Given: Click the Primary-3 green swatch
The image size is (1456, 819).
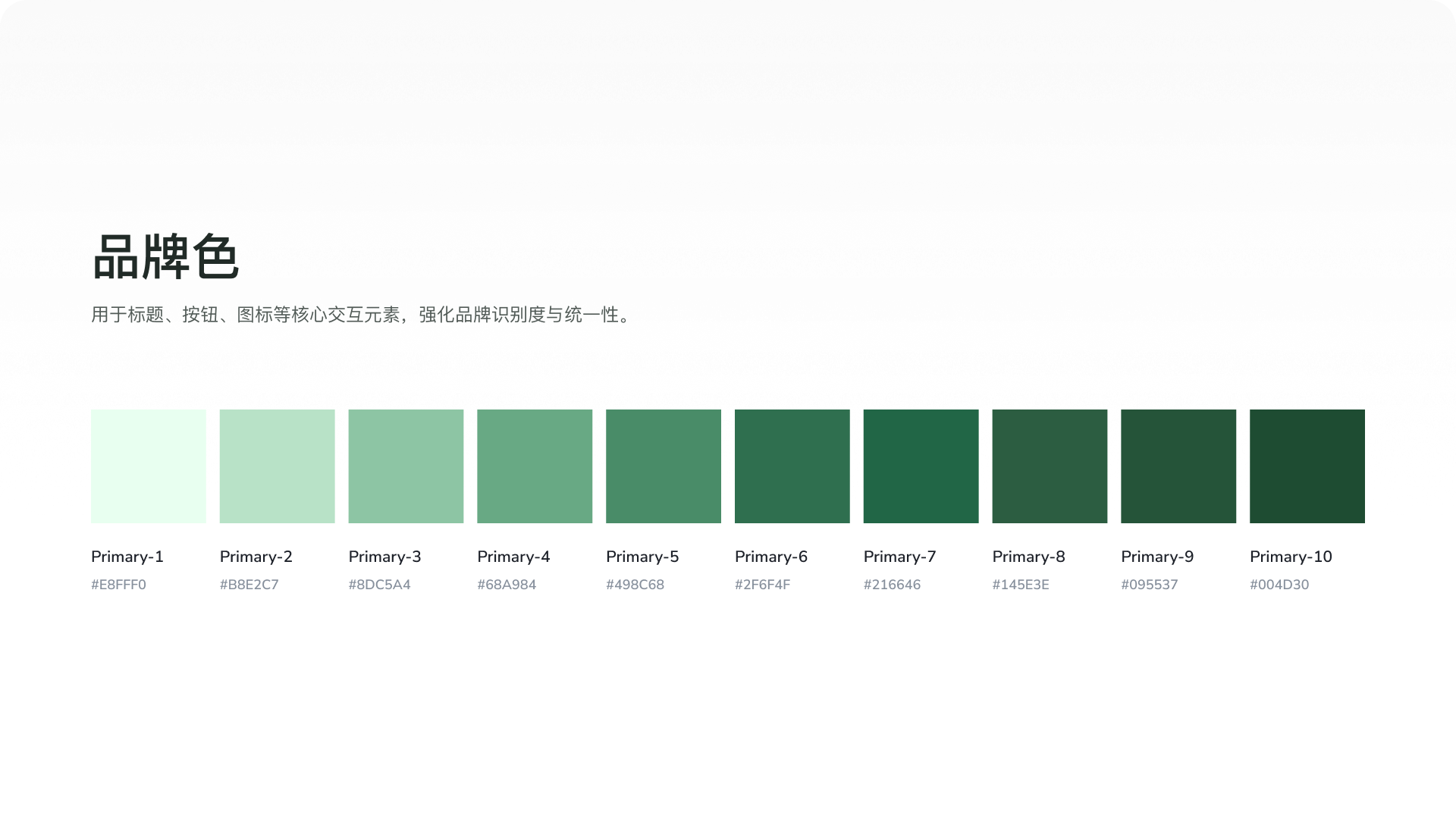Looking at the screenshot, I should 406,466.
